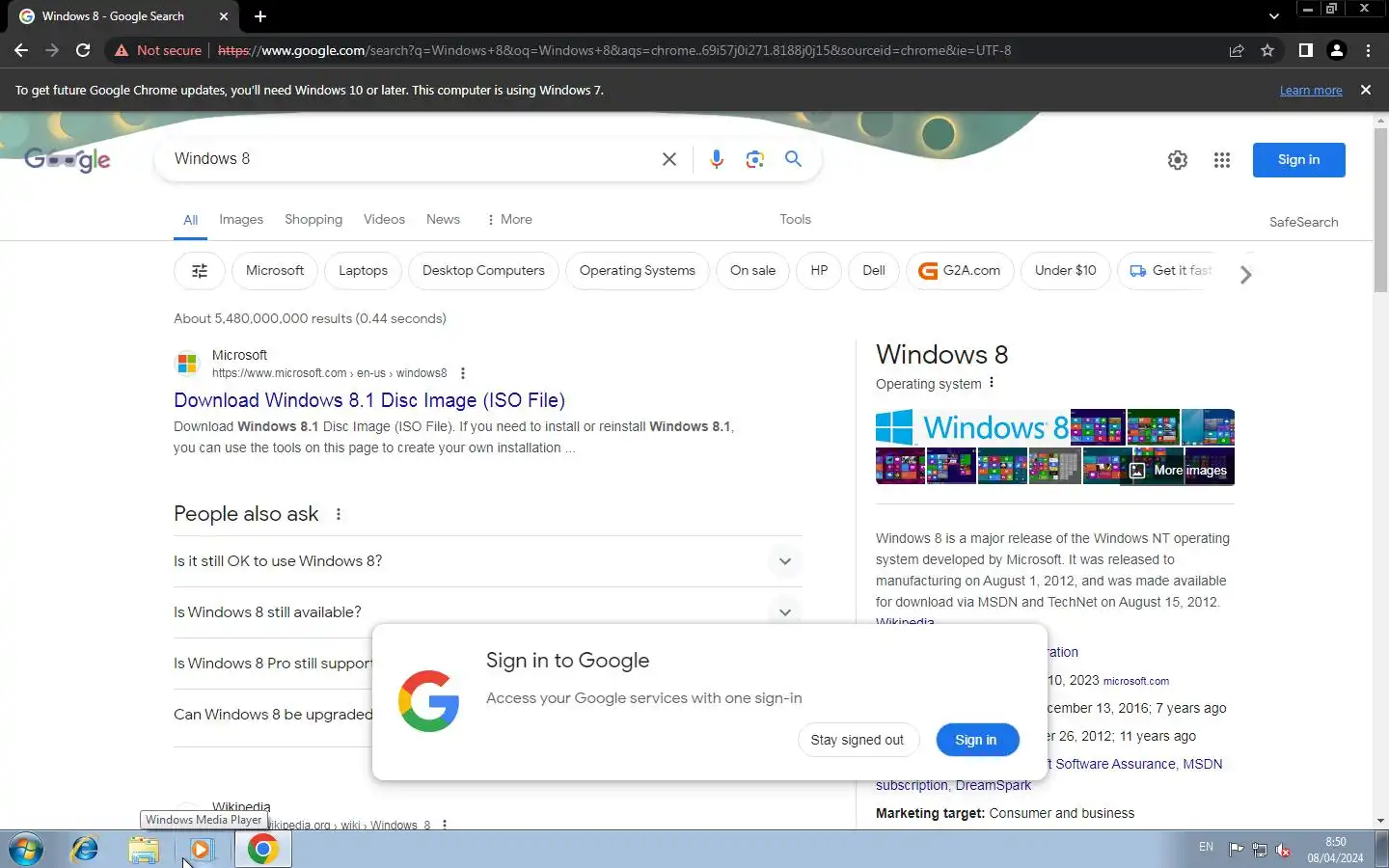Open Learn more link in update bar
This screenshot has width=1389, height=868.
1311,91
